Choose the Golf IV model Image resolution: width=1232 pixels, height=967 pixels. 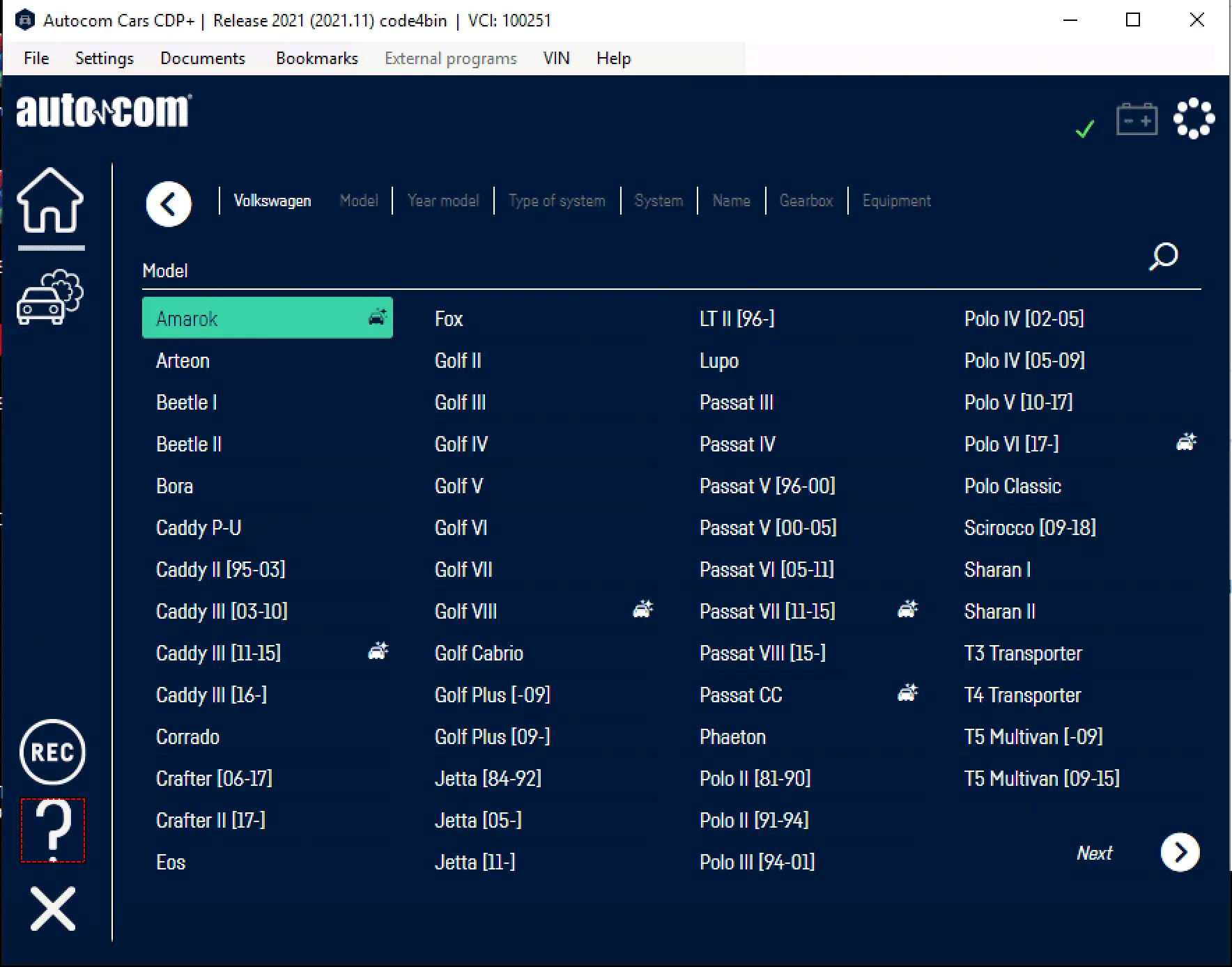[x=461, y=444]
